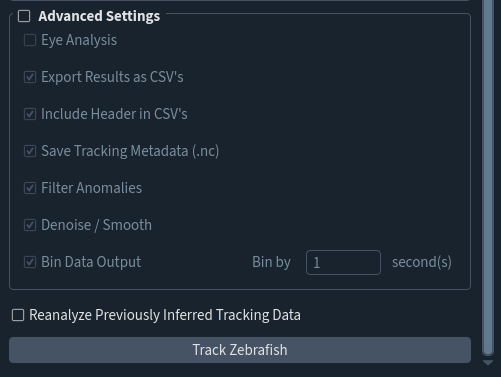
Task: Click the Advanced Settings group title text
Action: (x=99, y=16)
